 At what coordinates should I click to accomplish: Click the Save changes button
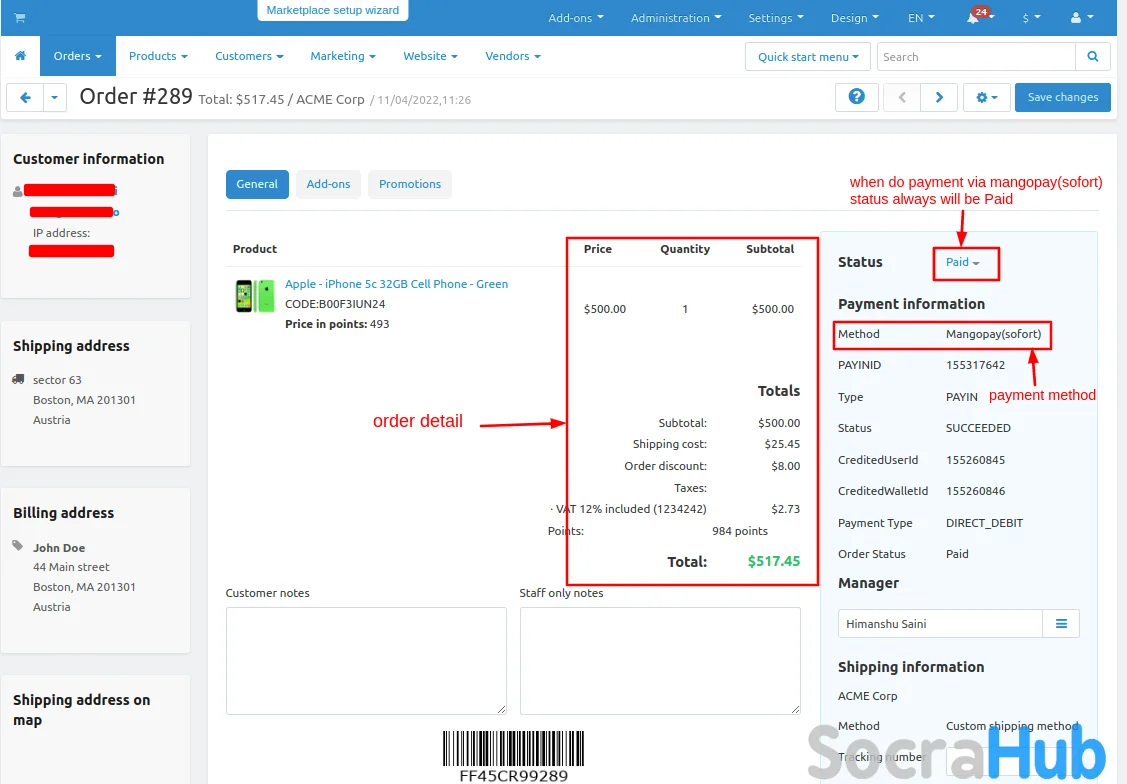[x=1062, y=97]
